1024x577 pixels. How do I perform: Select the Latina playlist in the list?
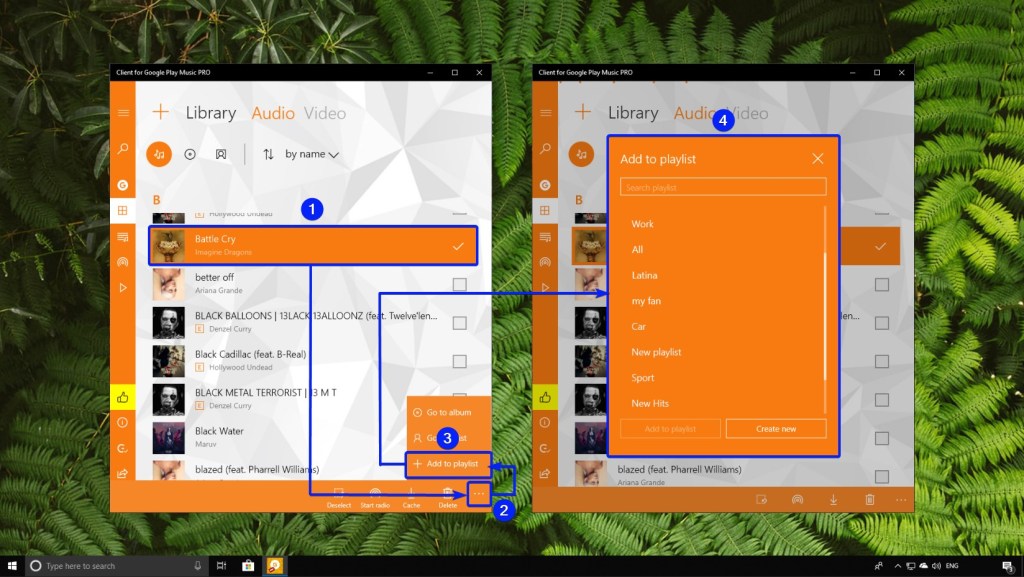[645, 275]
